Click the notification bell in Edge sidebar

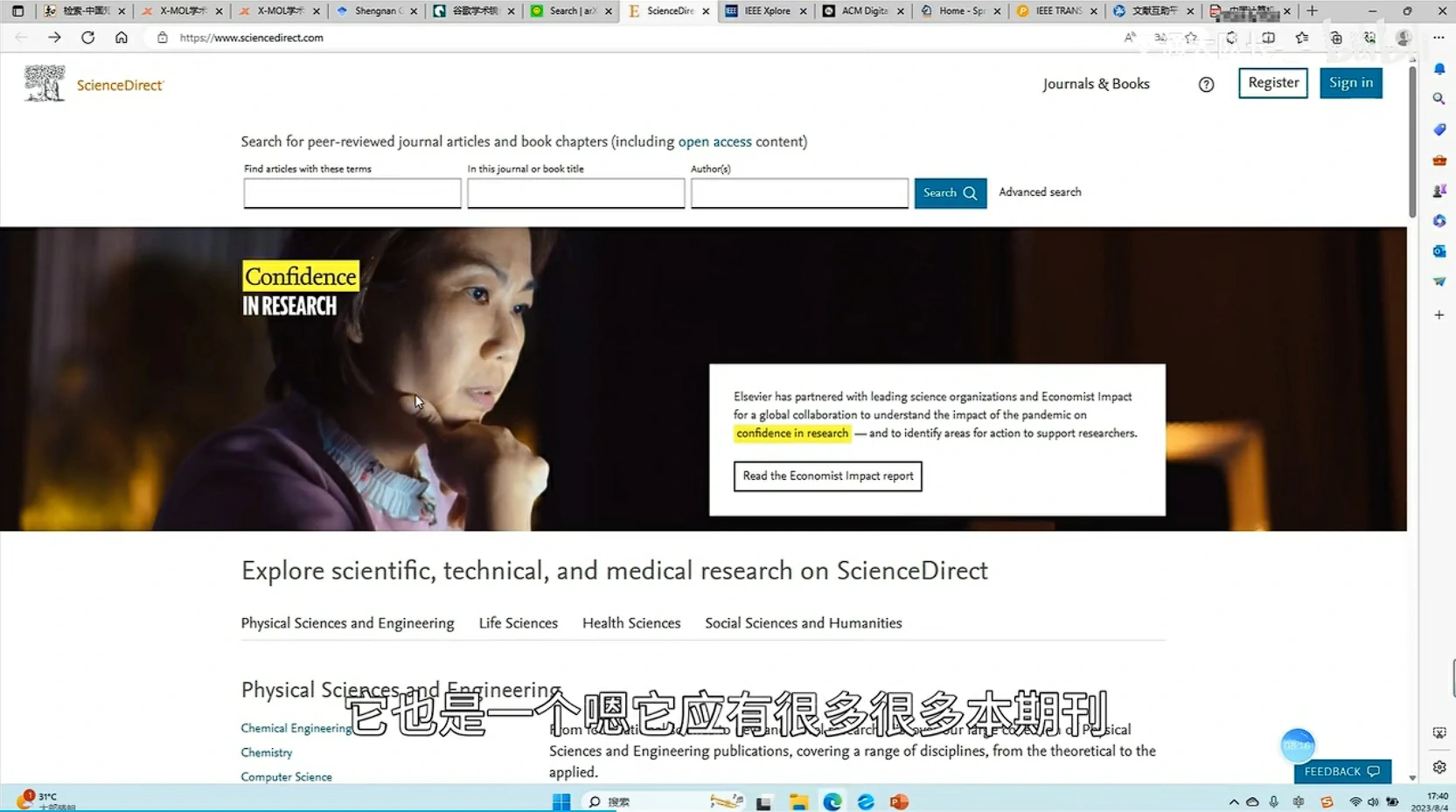point(1439,69)
